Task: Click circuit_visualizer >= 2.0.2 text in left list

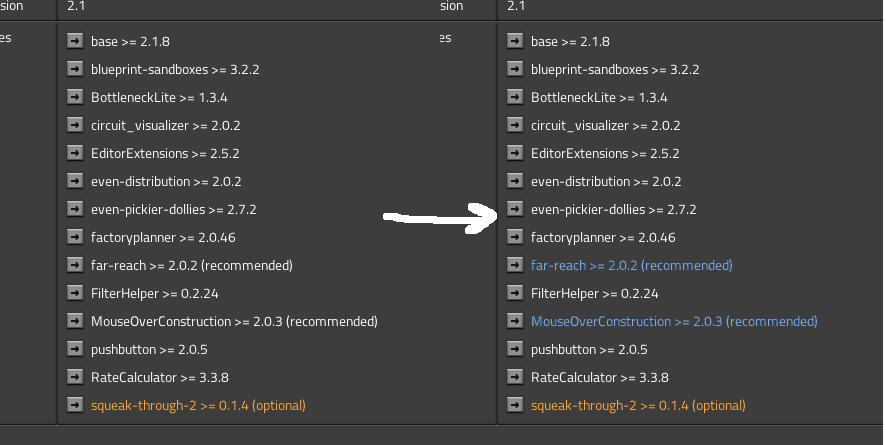Action: (x=166, y=125)
